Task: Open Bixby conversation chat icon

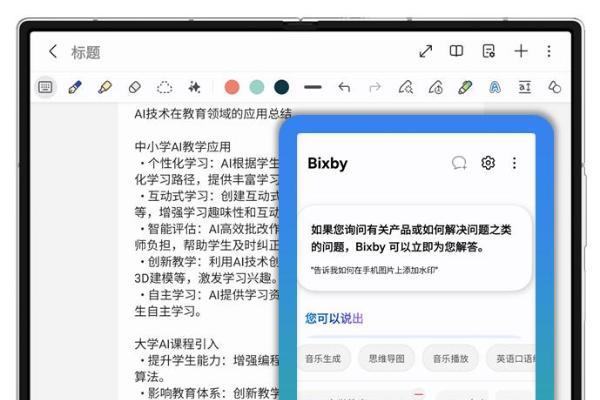Action: [x=459, y=163]
